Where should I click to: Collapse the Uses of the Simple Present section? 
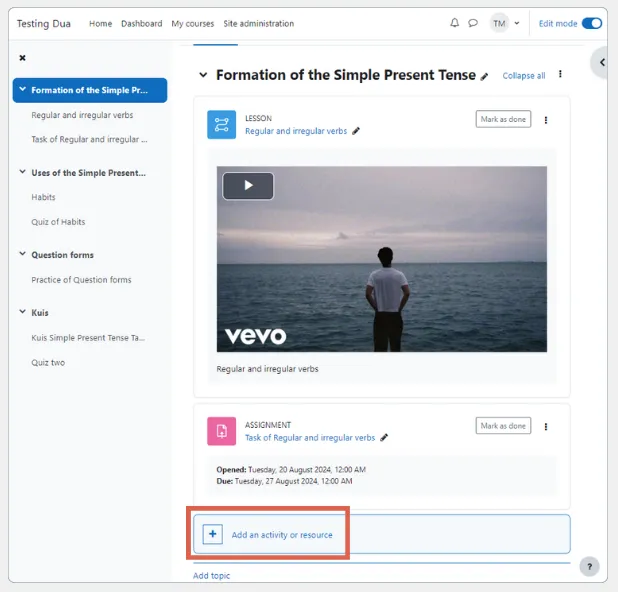tap(22, 172)
